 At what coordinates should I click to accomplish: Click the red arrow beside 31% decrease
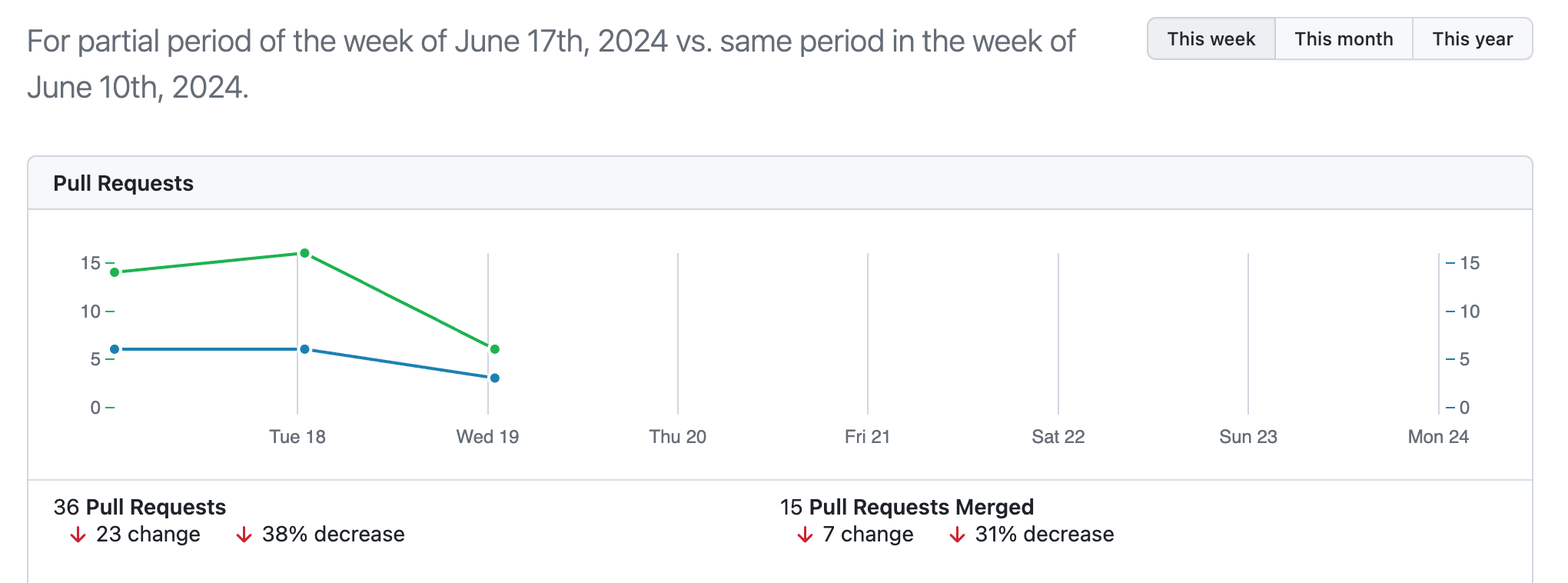tap(957, 534)
